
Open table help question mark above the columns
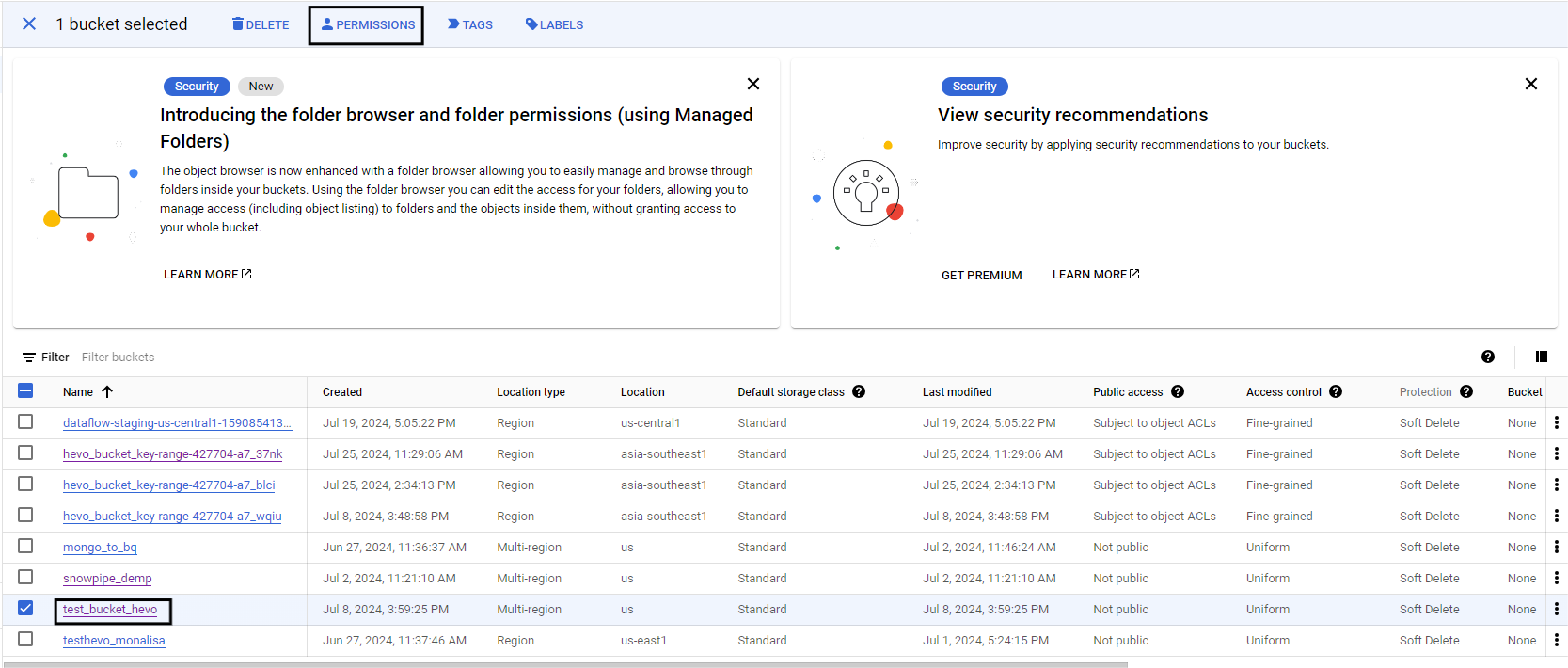[x=1488, y=357]
